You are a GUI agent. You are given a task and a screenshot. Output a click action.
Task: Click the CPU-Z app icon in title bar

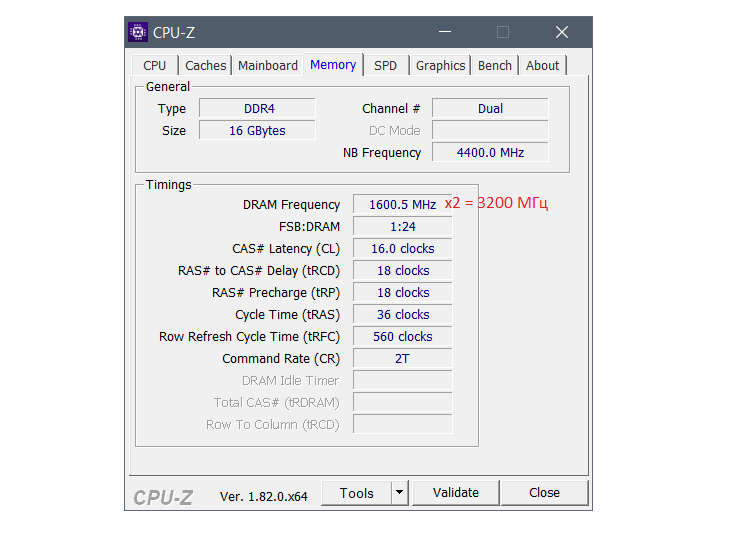[x=138, y=32]
